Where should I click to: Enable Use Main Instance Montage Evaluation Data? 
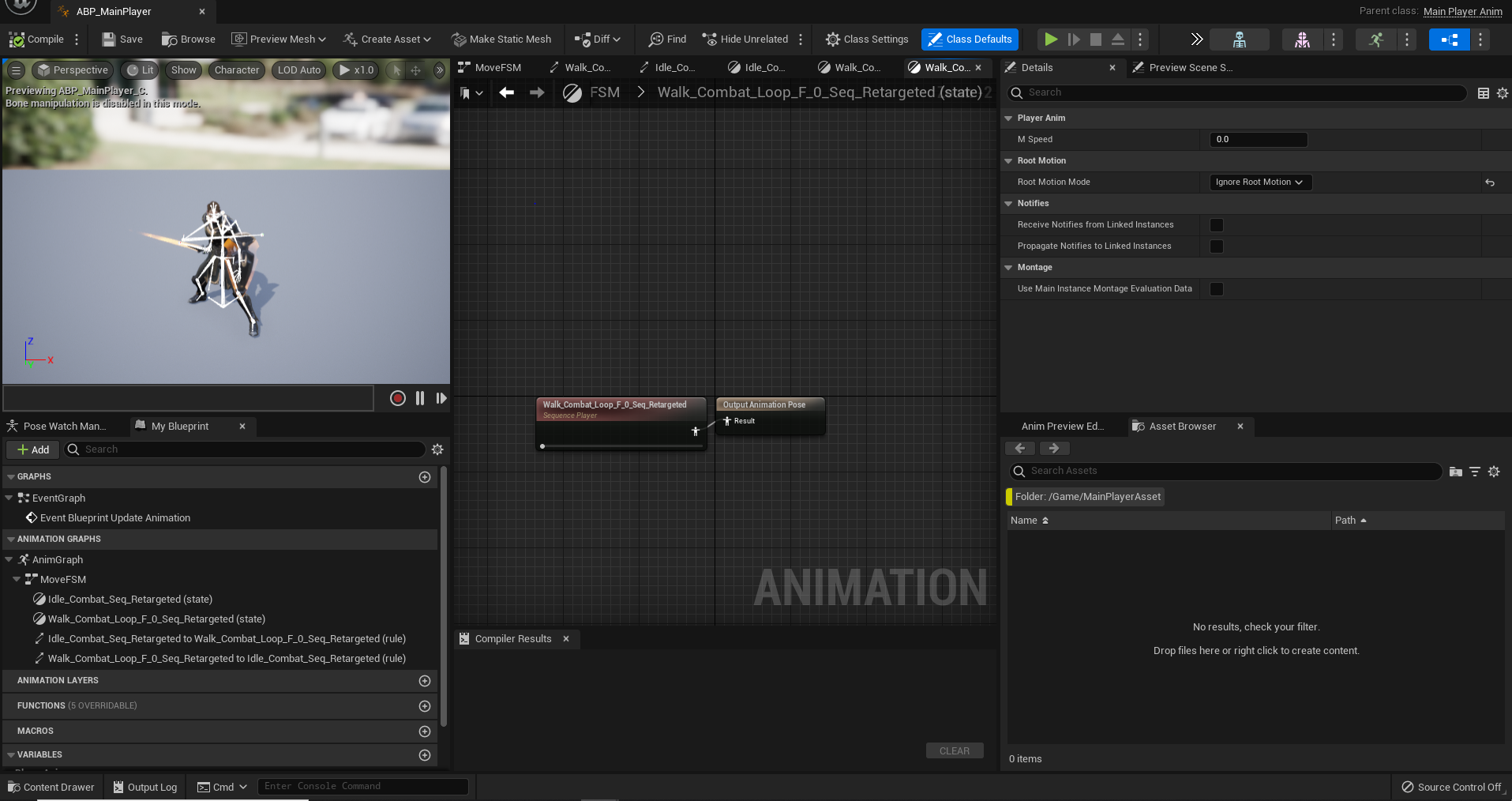[x=1217, y=289]
